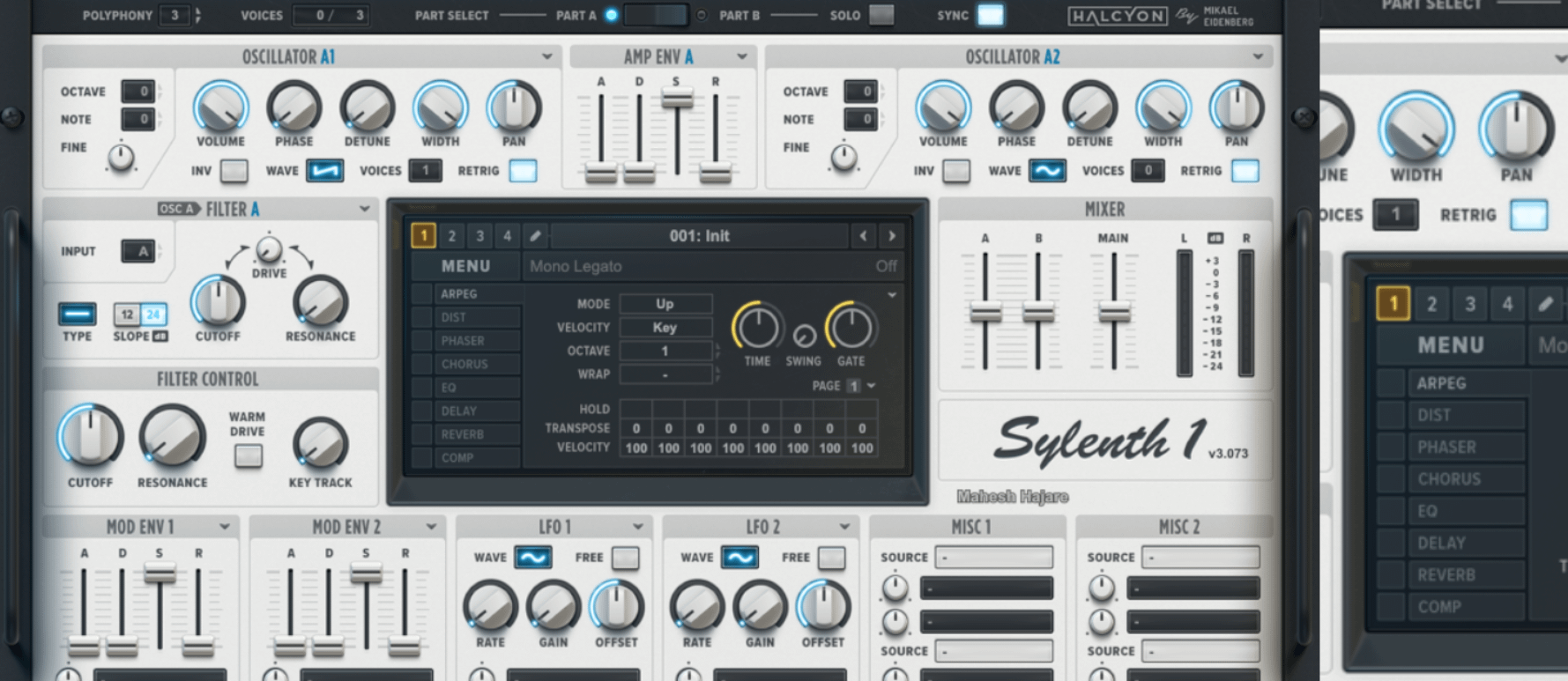Toggle the Sync button
This screenshot has height=681, width=1568.
point(991,15)
